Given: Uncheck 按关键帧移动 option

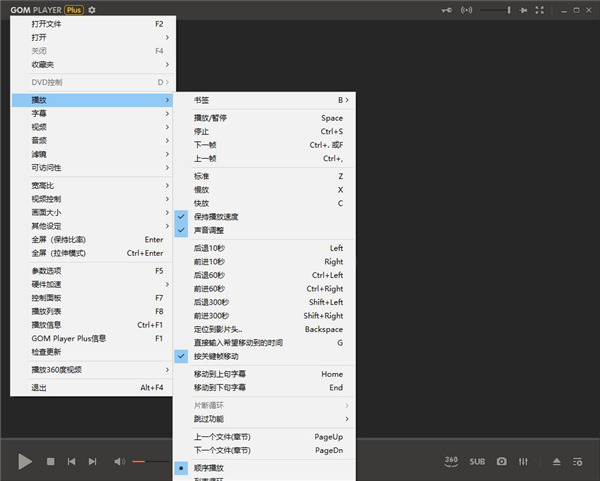Looking at the screenshot, I should pyautogui.click(x=216, y=355).
